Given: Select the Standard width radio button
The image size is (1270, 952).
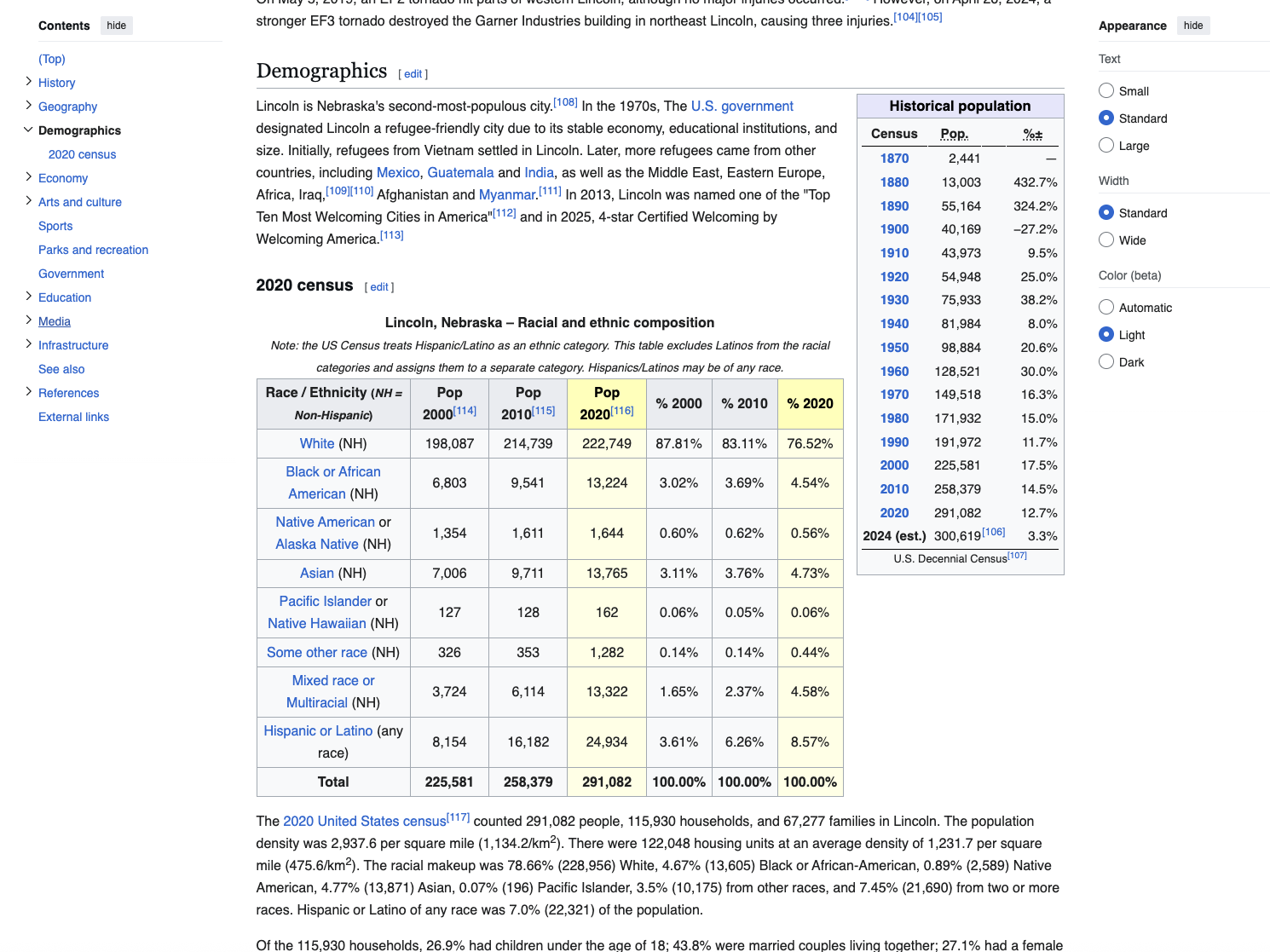Looking at the screenshot, I should point(1106,212).
